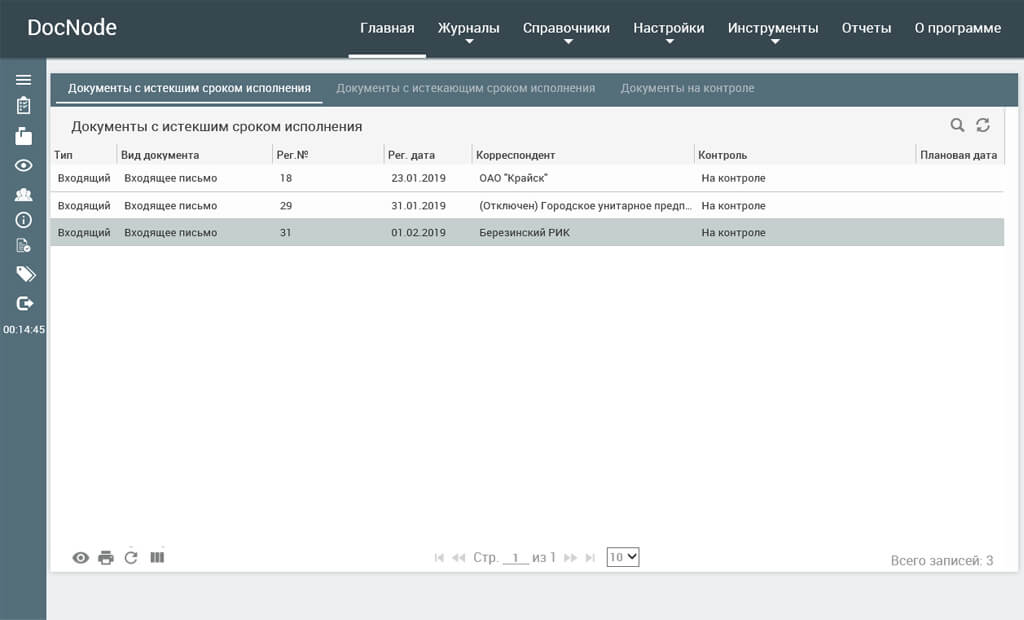
Task: Click 'Входящее письмо' in the row dated 31.01.2019
Action: click(170, 206)
